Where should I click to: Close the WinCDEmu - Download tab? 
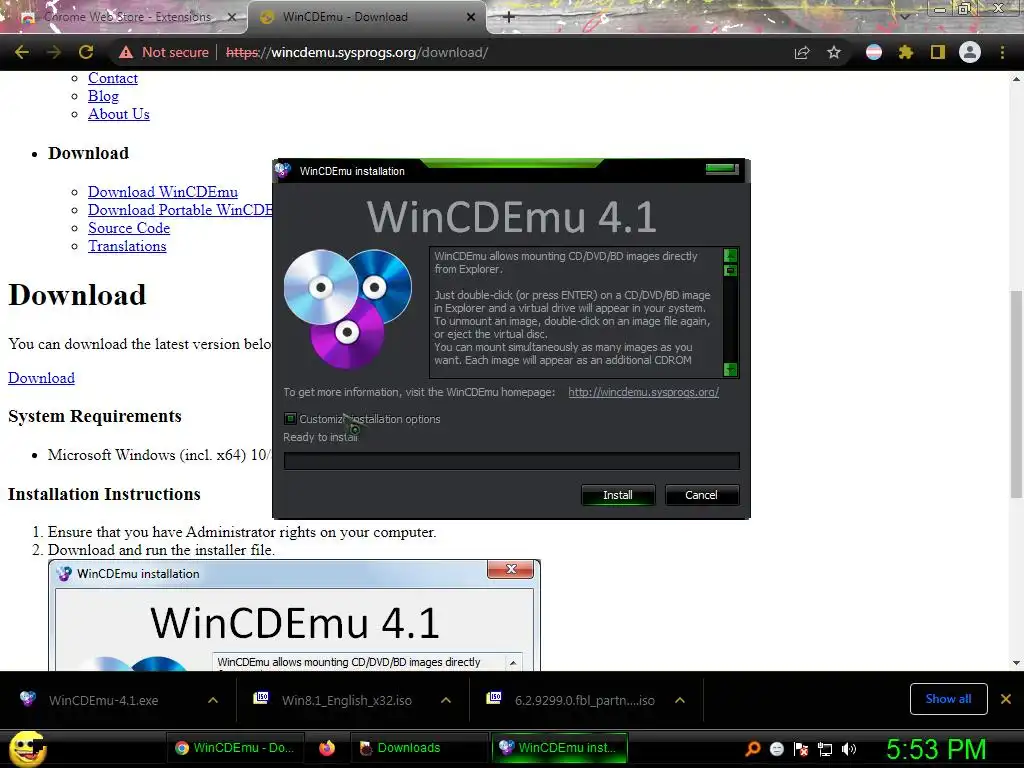tap(471, 17)
